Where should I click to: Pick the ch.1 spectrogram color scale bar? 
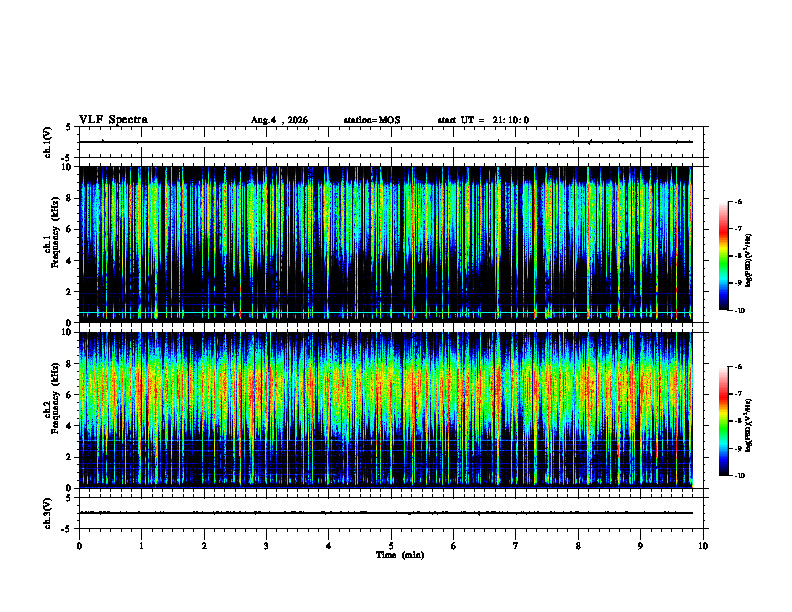724,256
